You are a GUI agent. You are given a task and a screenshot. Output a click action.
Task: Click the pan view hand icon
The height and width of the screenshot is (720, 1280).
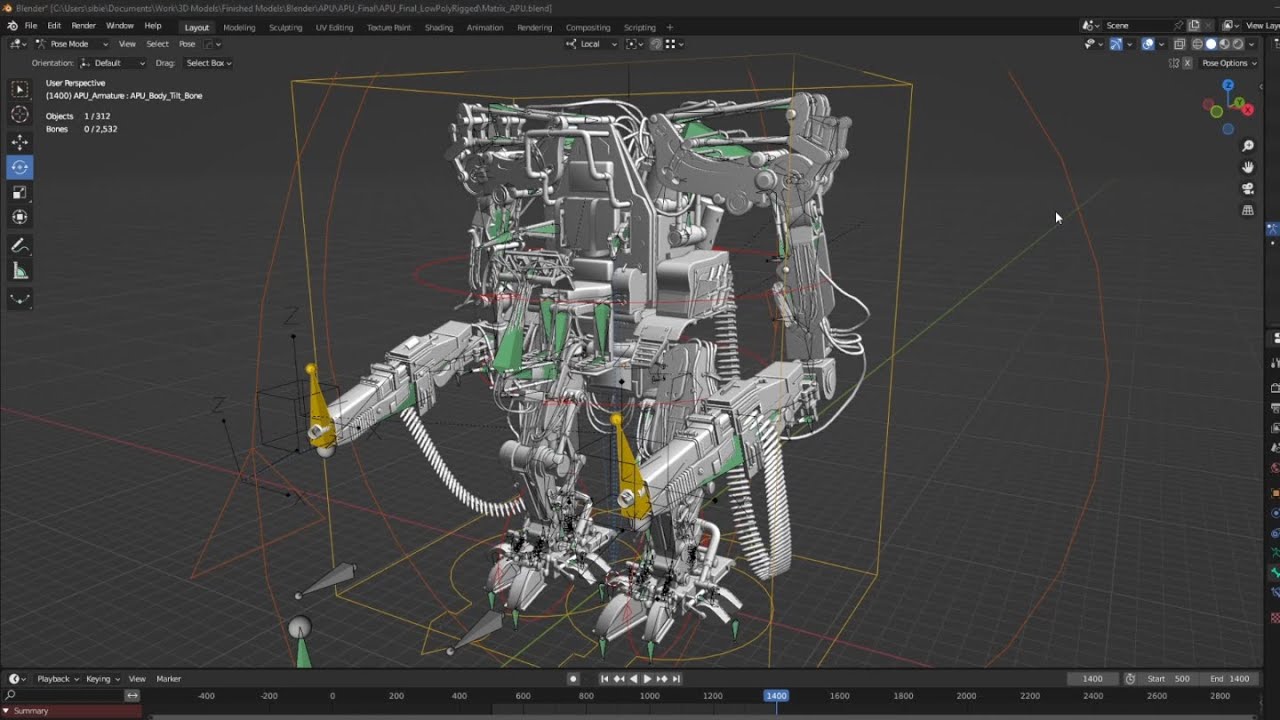pos(1248,167)
